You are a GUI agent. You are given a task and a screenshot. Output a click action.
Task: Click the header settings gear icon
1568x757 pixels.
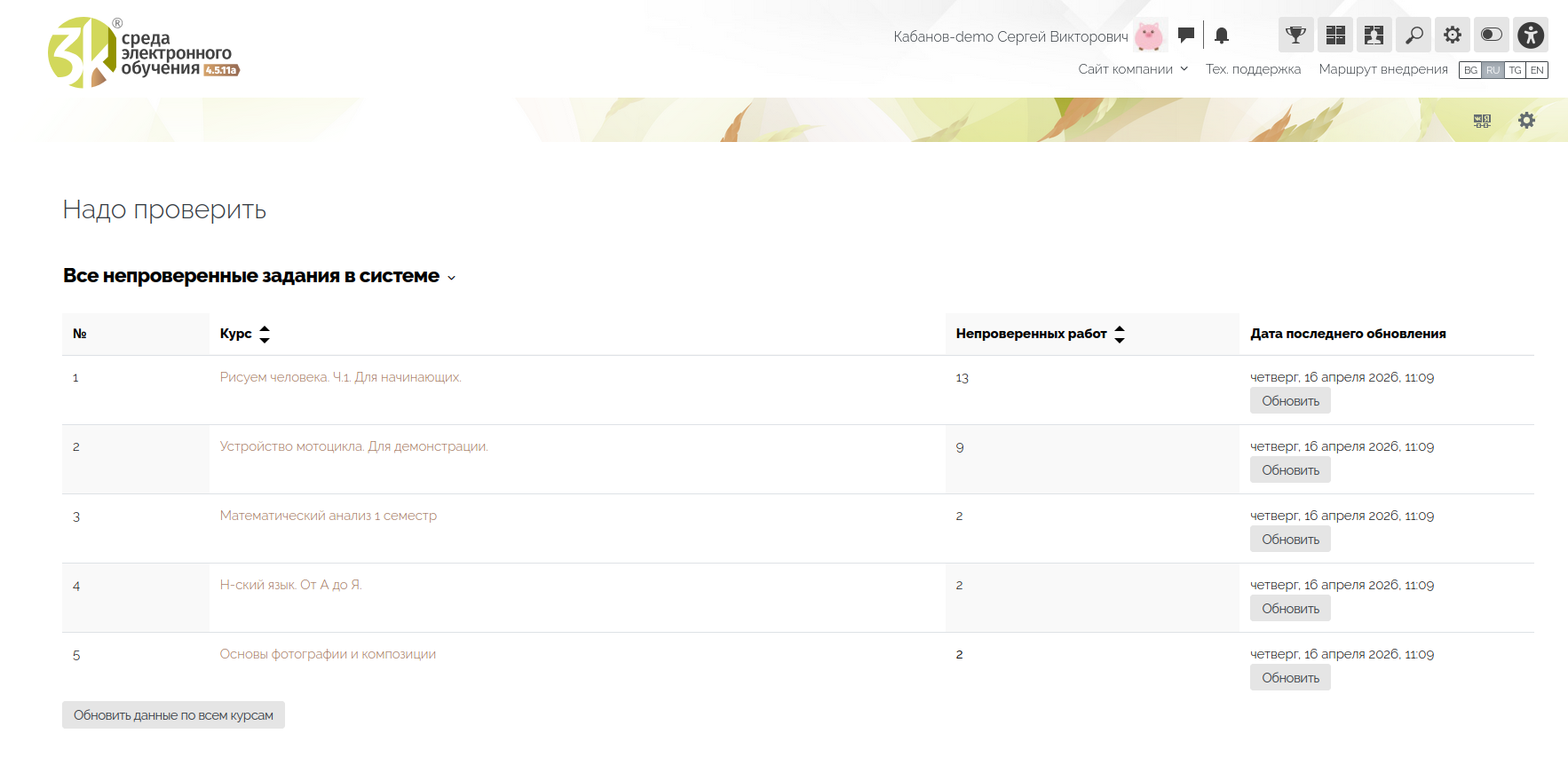[x=1453, y=35]
